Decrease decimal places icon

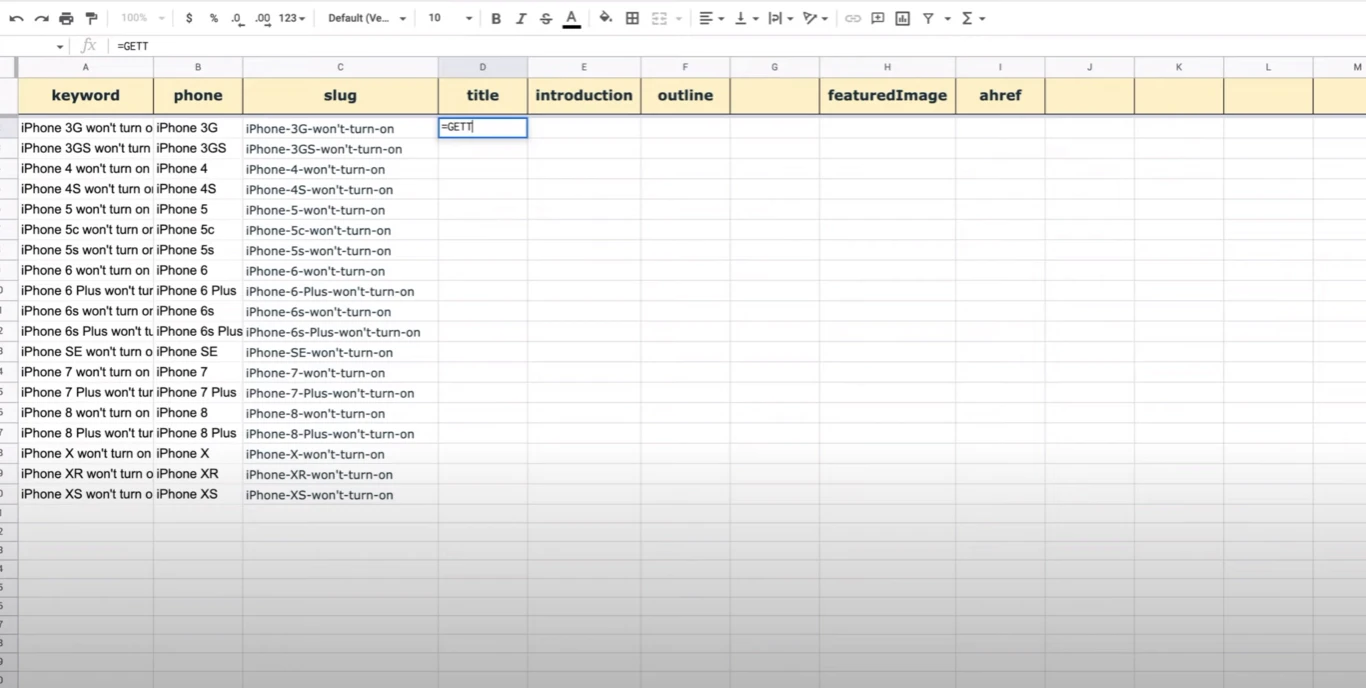pos(237,18)
